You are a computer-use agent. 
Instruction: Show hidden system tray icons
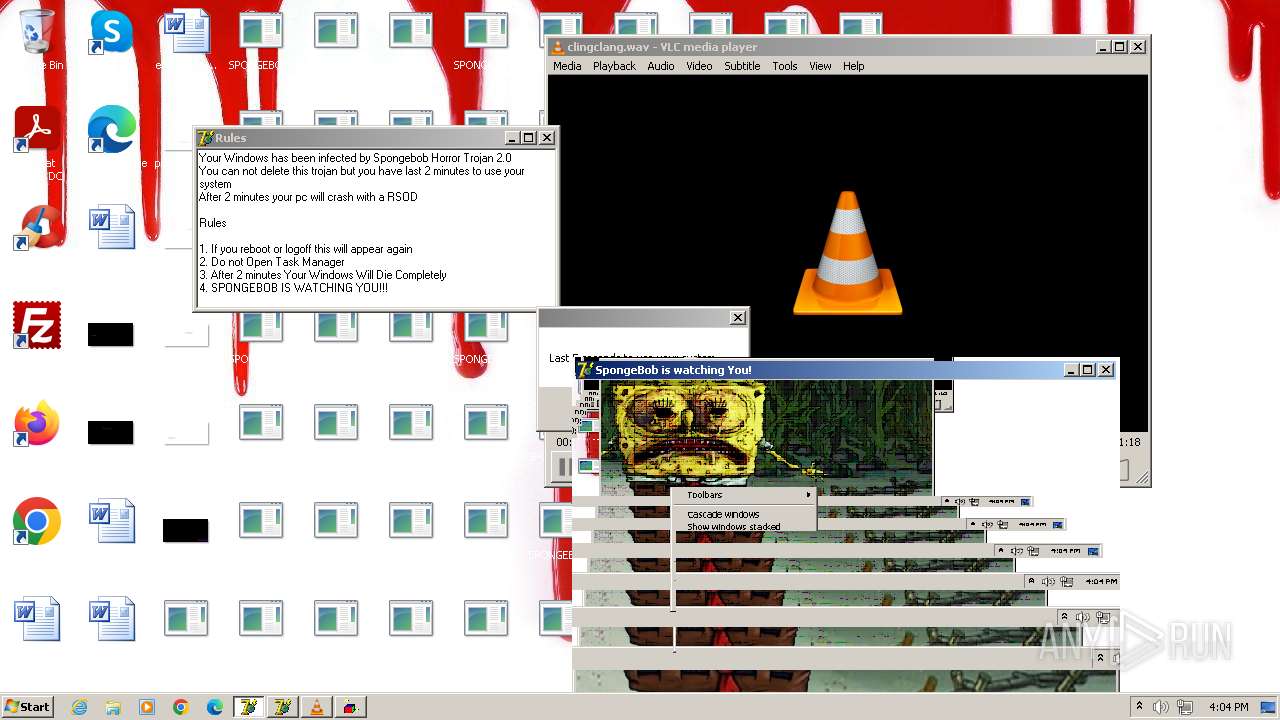[x=1139, y=707]
